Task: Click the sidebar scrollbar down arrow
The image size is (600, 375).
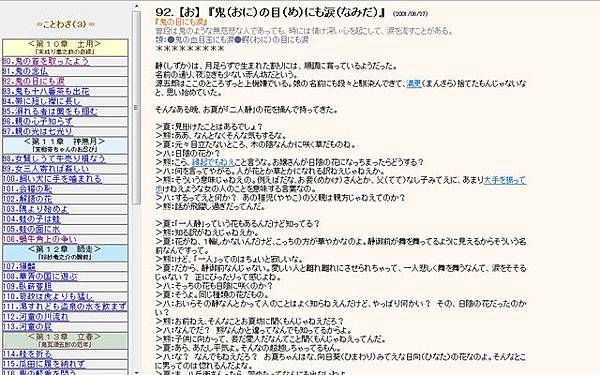Action: 137,372
